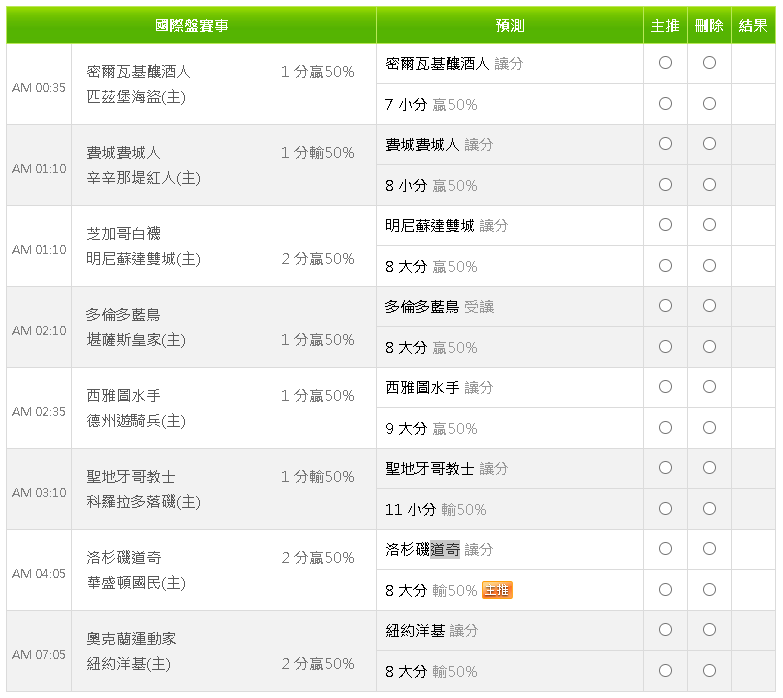The width and height of the screenshot is (783, 698).
Task: Click the AM 00:35 game time
Action: coord(39,88)
